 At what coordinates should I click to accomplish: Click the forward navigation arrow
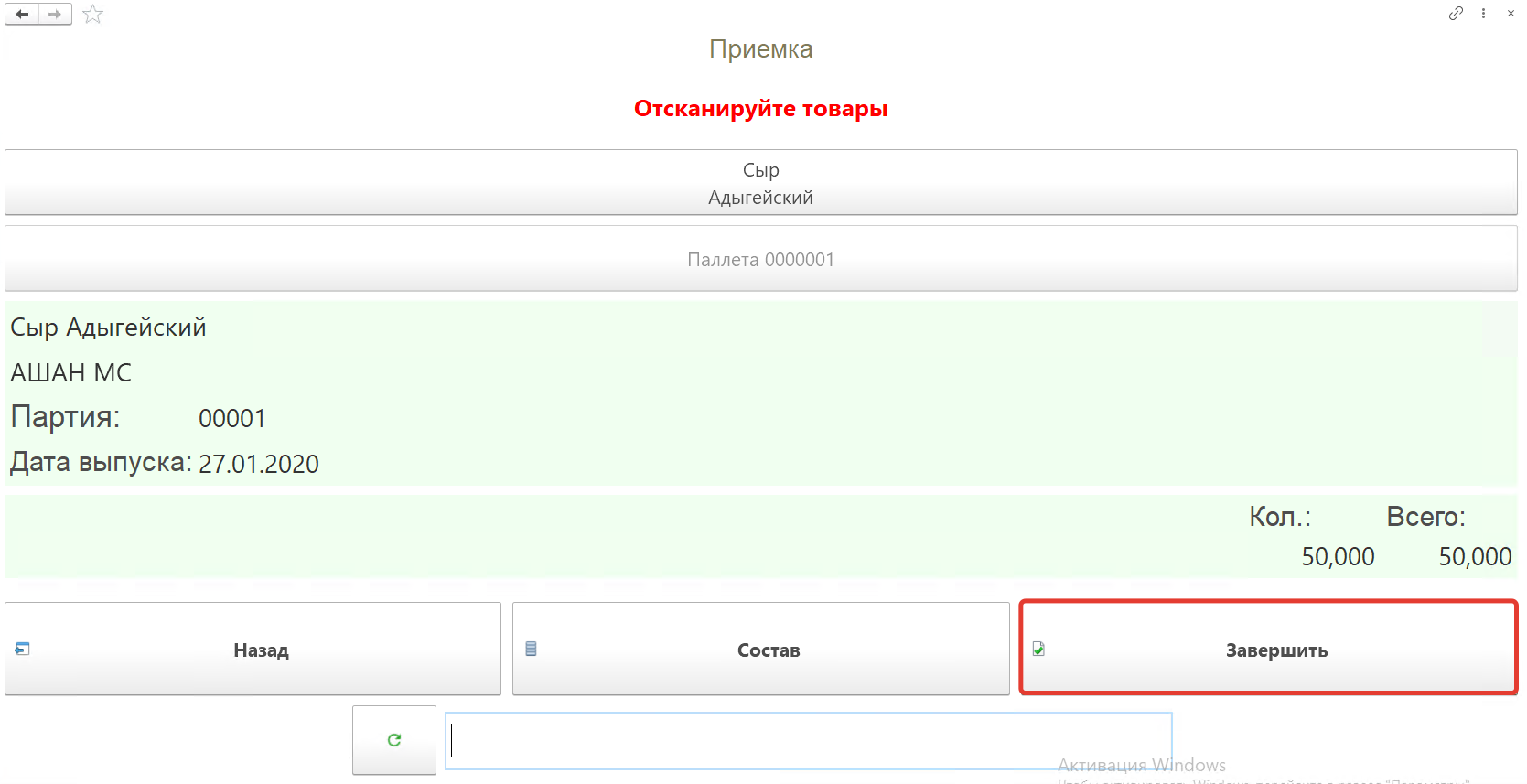(x=55, y=14)
